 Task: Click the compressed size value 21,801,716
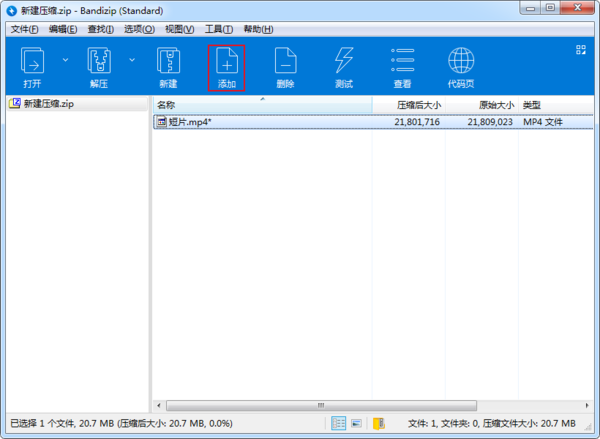417,122
